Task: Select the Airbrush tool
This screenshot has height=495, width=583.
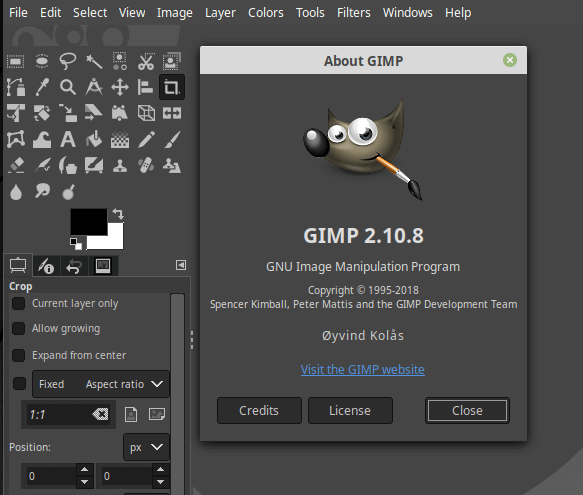Action: click(x=42, y=165)
